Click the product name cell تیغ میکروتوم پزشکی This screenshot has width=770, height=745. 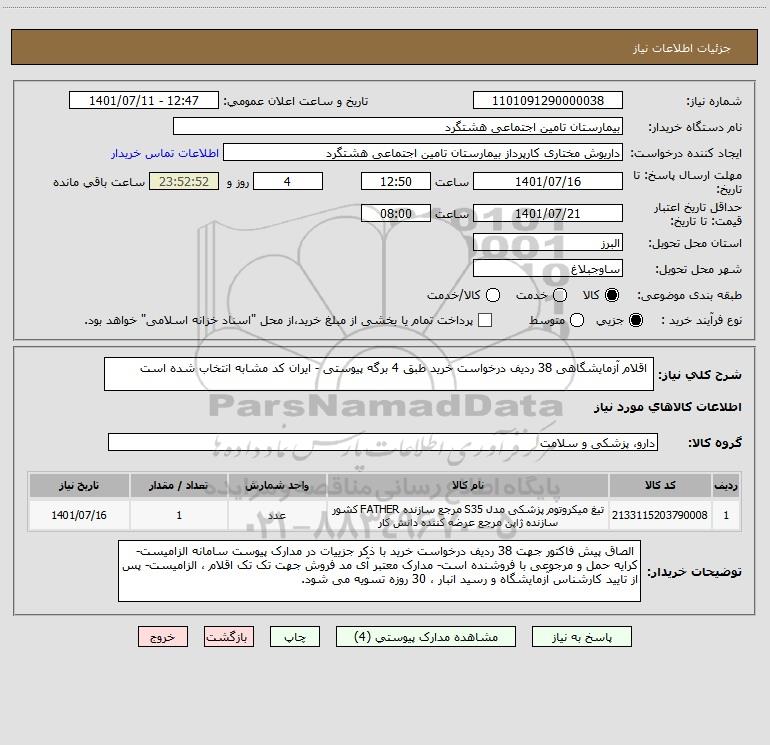click(x=468, y=515)
